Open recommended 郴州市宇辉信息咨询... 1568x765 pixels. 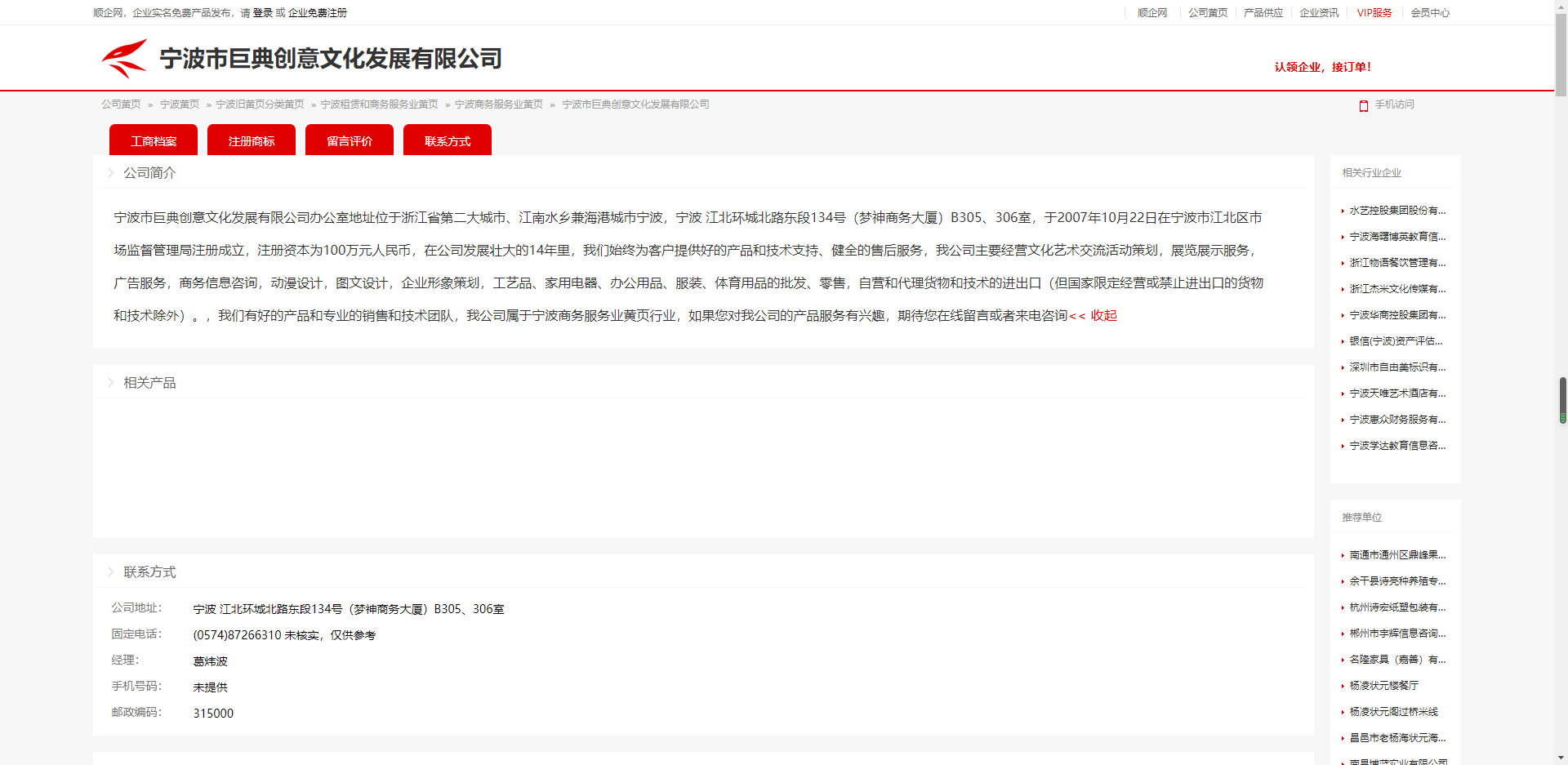(1397, 634)
